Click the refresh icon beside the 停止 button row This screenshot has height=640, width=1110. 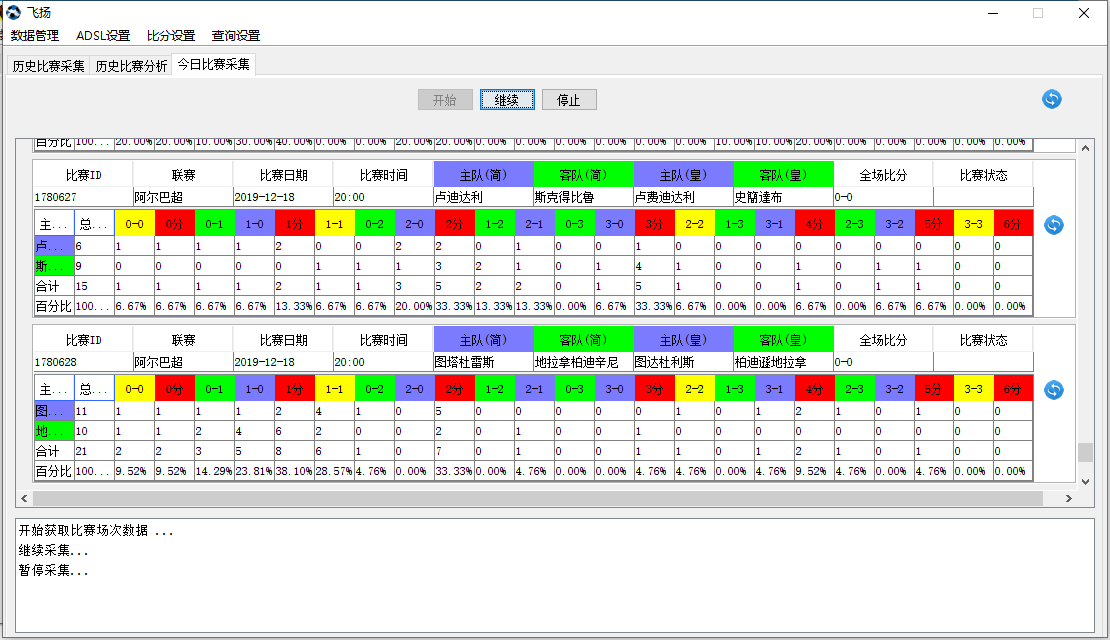(1051, 99)
